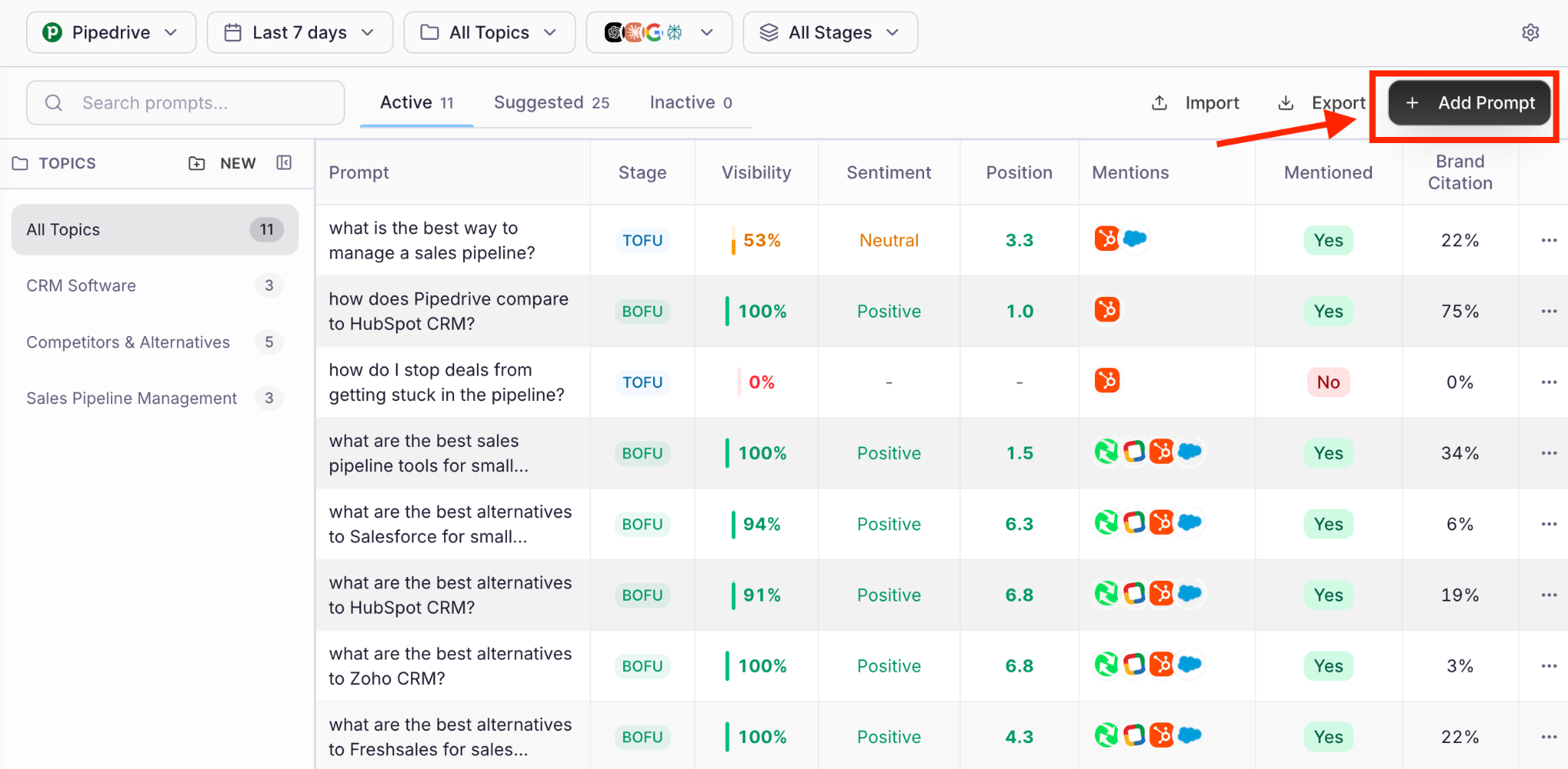Open the Last 7 days date dropdown
1568x769 pixels.
point(299,32)
